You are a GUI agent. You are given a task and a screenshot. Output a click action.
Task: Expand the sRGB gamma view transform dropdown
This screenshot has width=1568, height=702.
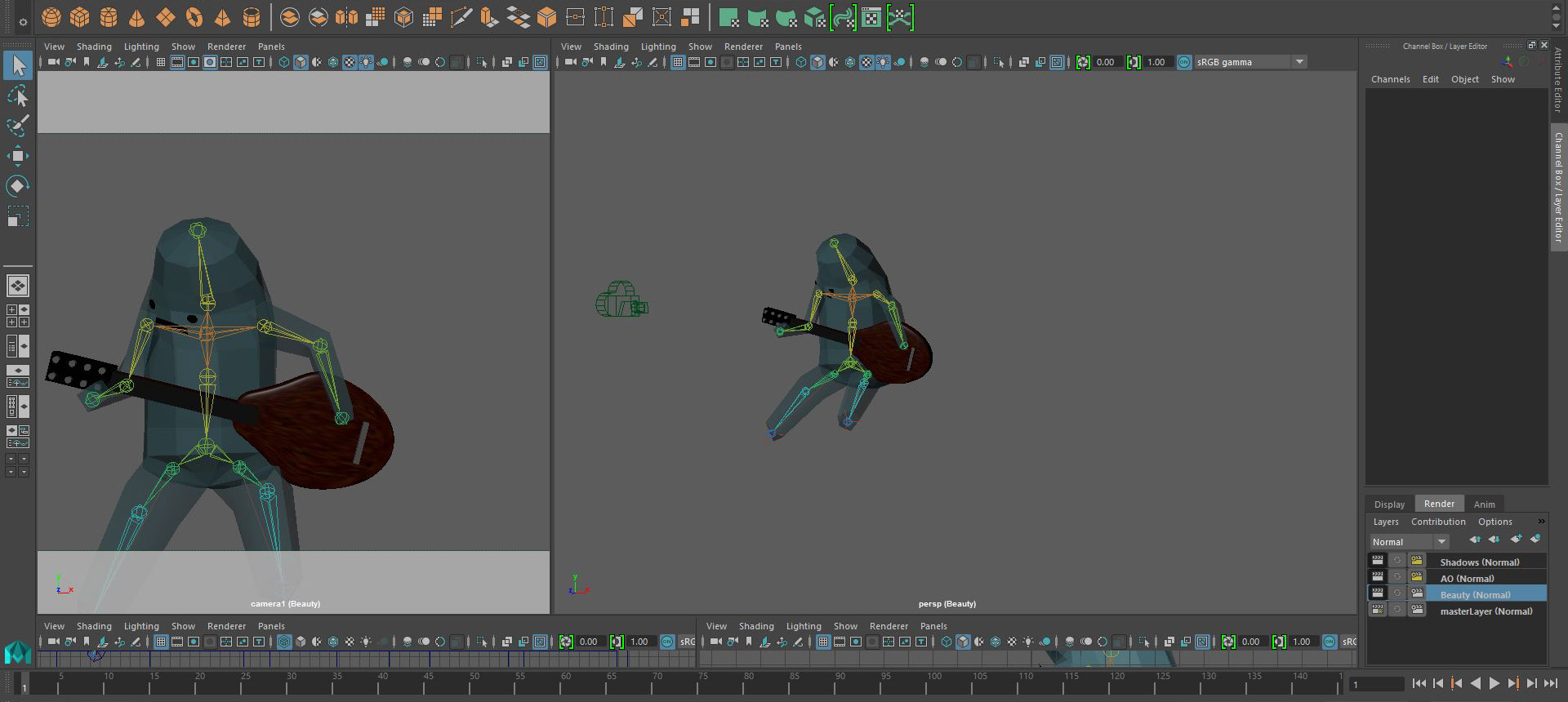click(1298, 62)
